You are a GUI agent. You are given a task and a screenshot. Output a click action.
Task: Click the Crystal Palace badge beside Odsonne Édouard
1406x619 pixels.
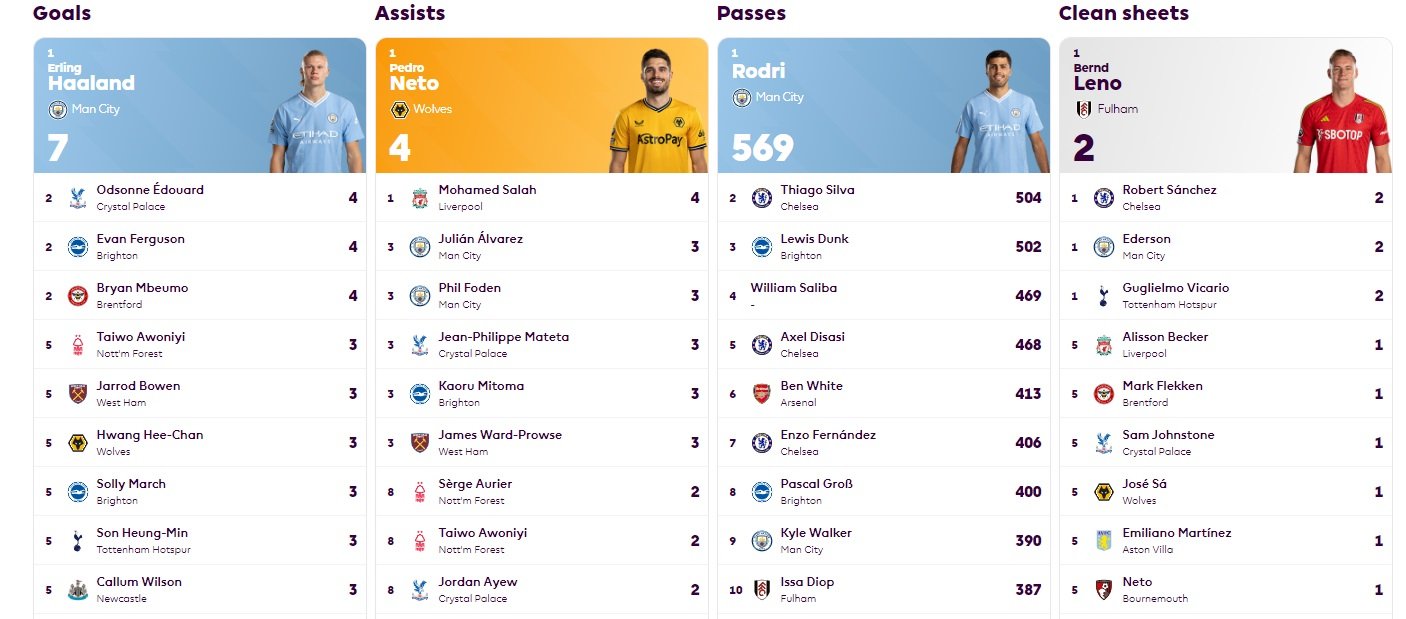(78, 198)
